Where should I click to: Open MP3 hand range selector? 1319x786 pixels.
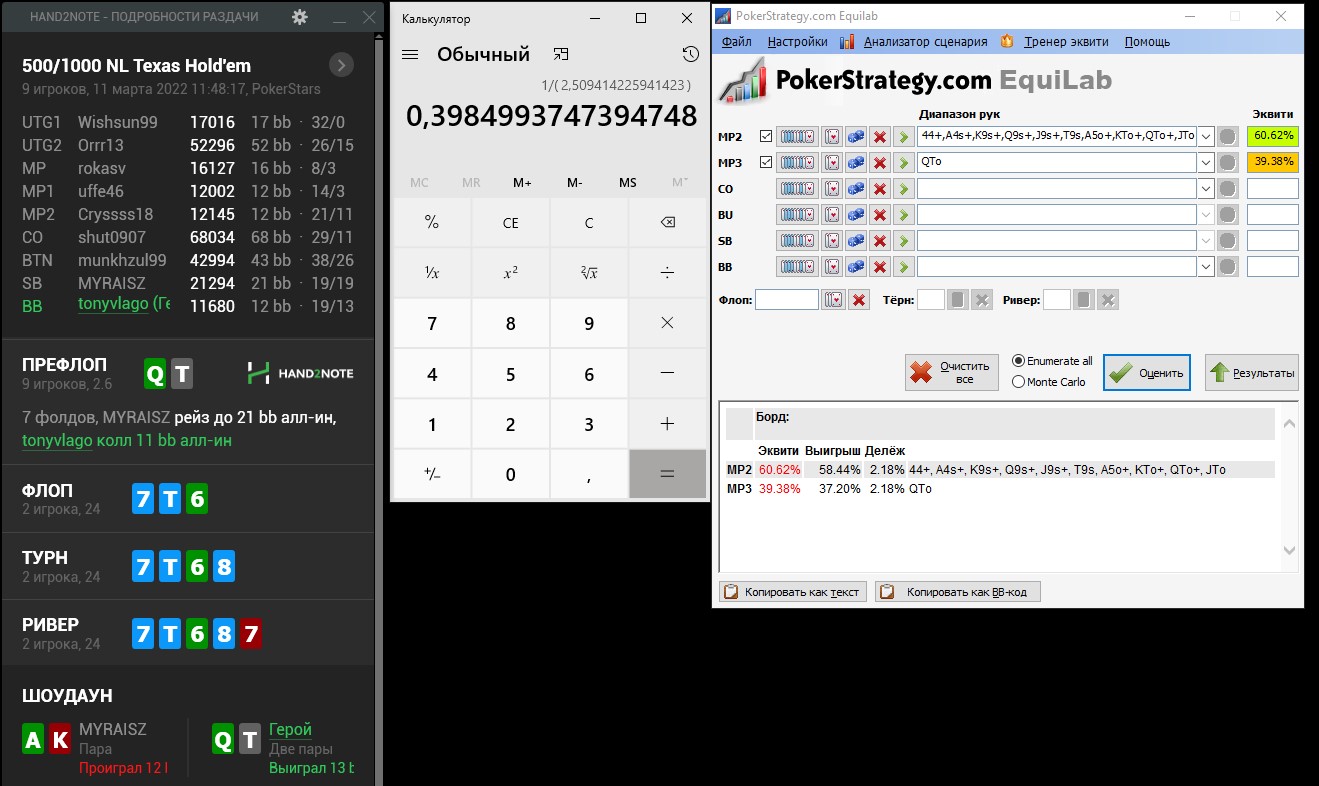click(x=797, y=162)
